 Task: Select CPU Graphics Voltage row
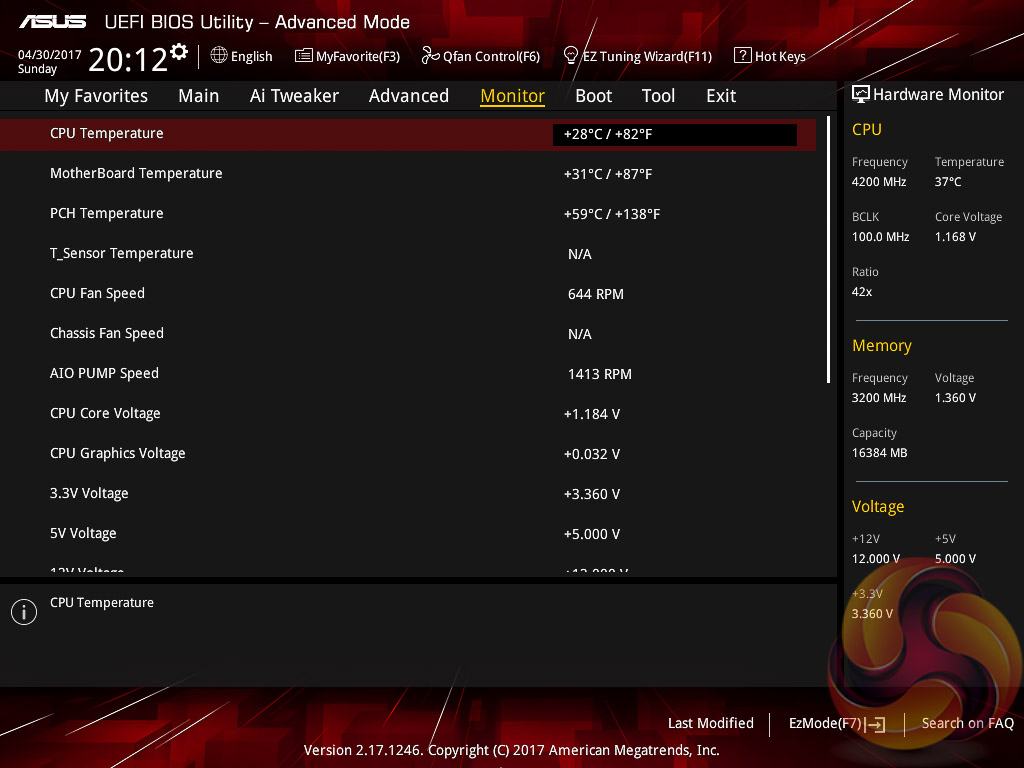pyautogui.click(x=408, y=453)
